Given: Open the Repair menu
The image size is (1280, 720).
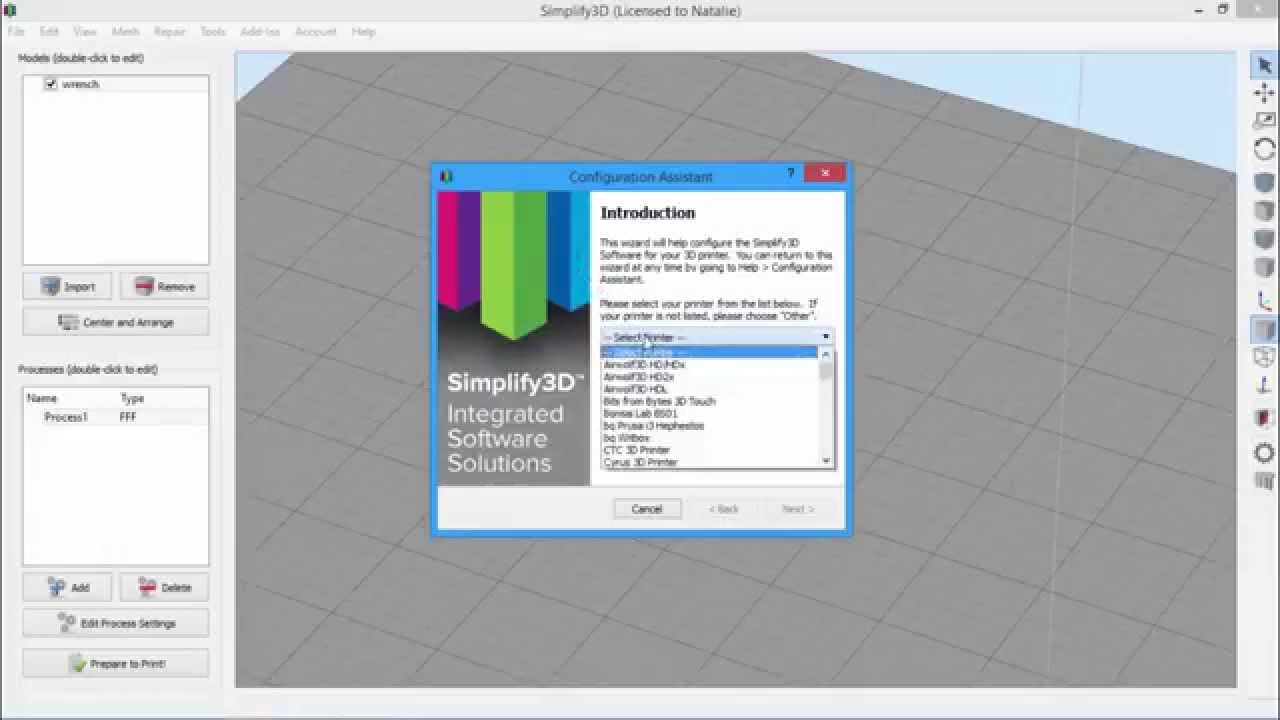Looking at the screenshot, I should [169, 32].
